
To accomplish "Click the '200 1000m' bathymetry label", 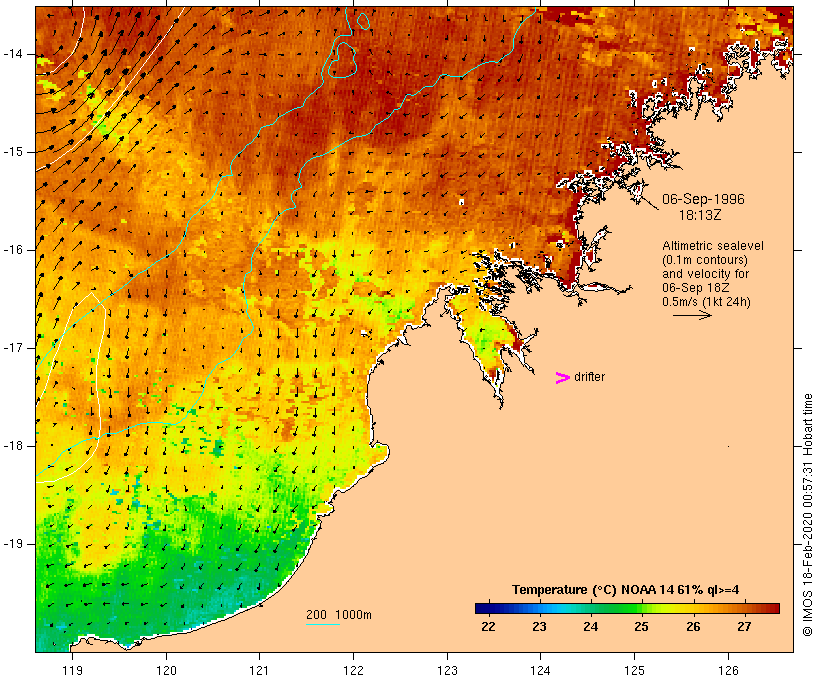I will (x=339, y=615).
